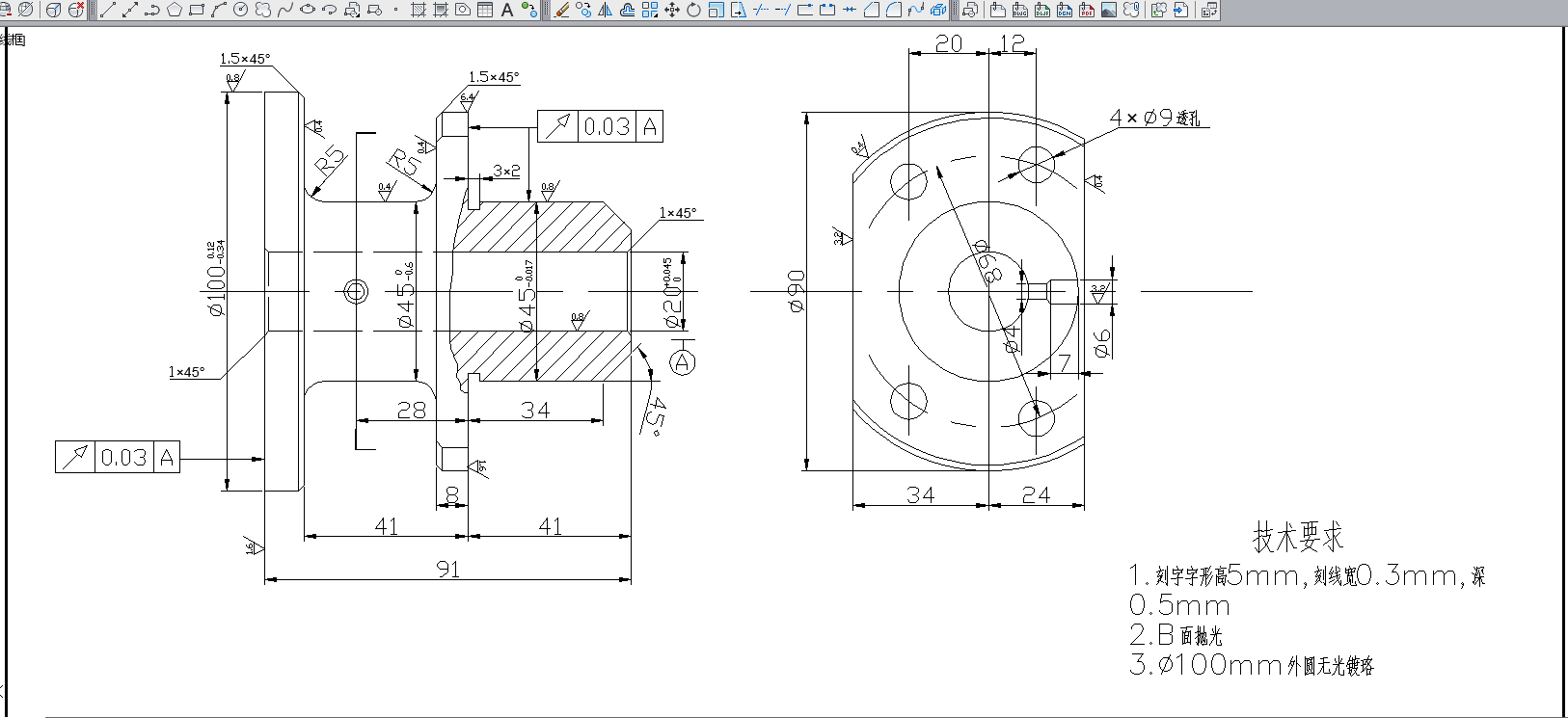Screen dimensions: 1568x718
Task: Insert a Table using toolbar icon
Action: (x=485, y=10)
